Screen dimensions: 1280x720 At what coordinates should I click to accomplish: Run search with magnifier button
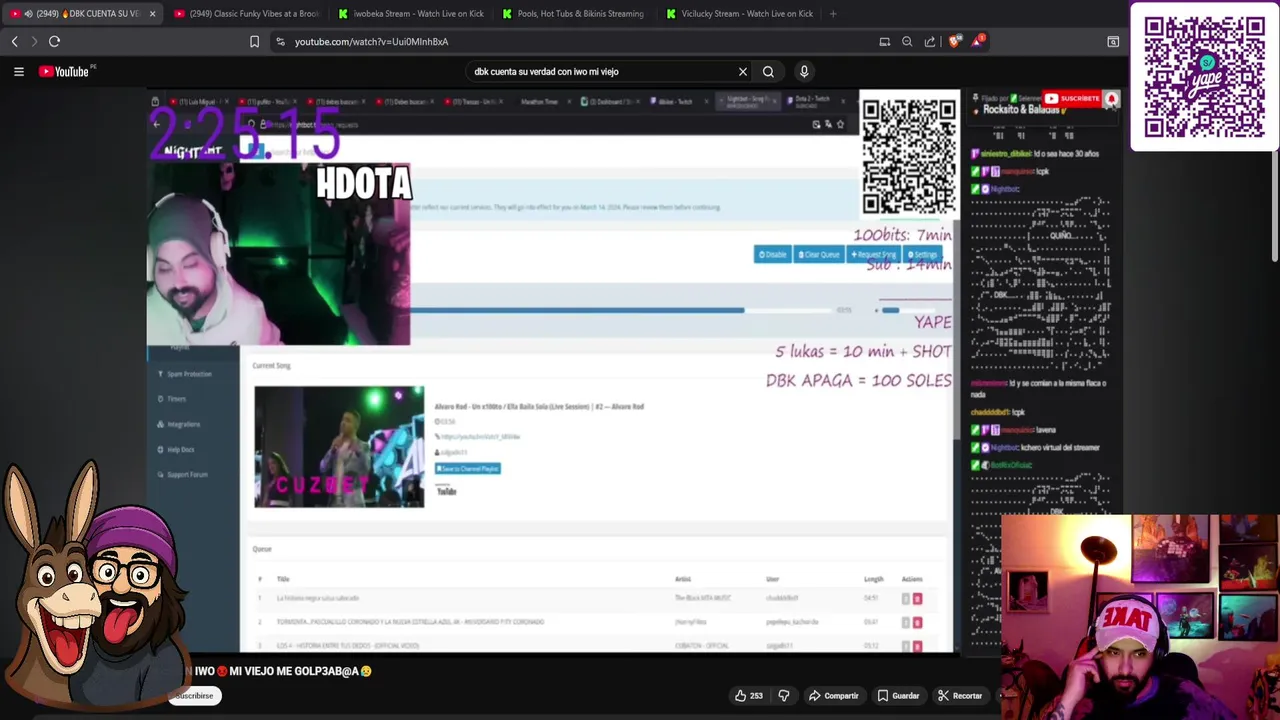click(x=768, y=71)
